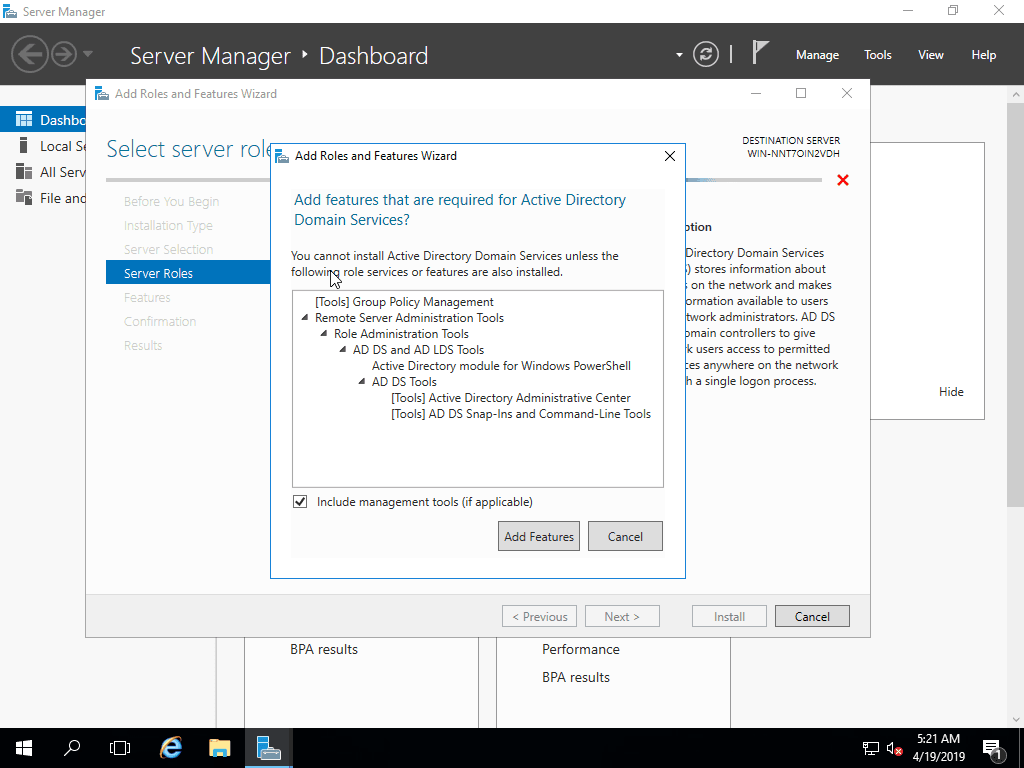Select Dashboard in the left navigation pane
Screen dimensions: 1024x768
43,120
